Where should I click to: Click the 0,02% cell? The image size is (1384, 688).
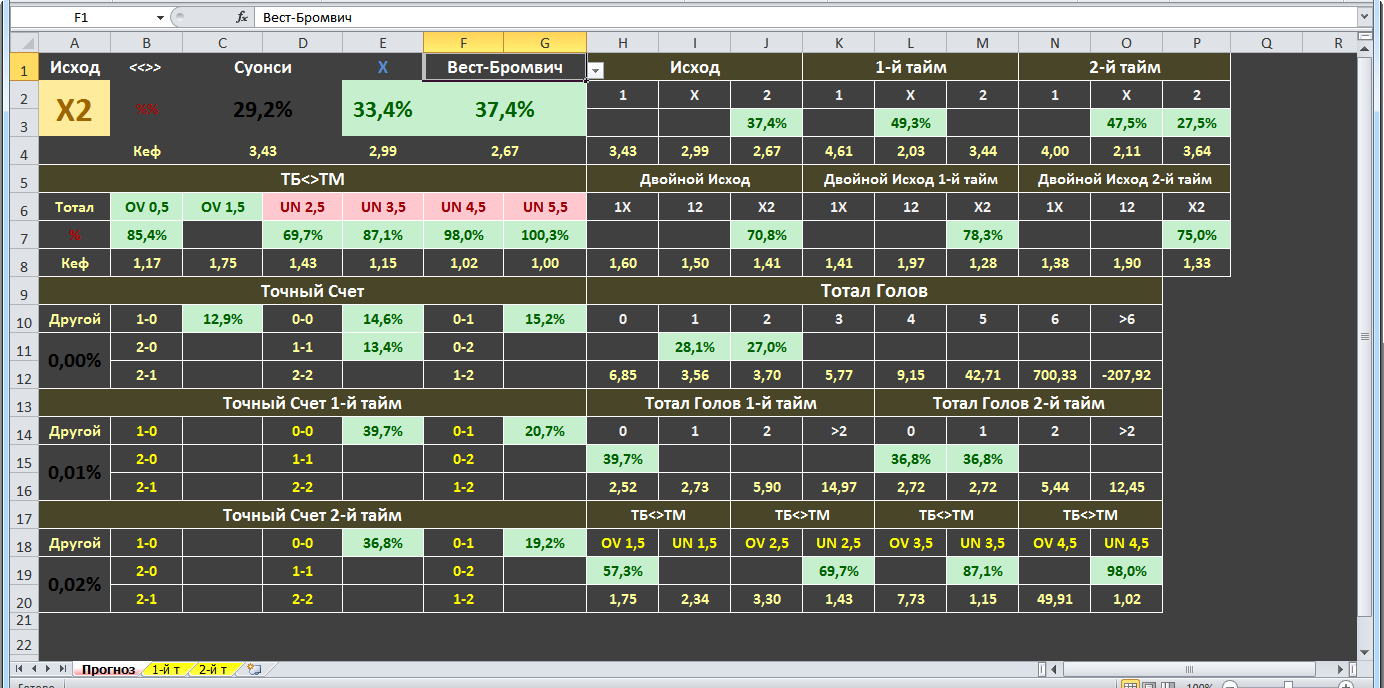click(75, 585)
